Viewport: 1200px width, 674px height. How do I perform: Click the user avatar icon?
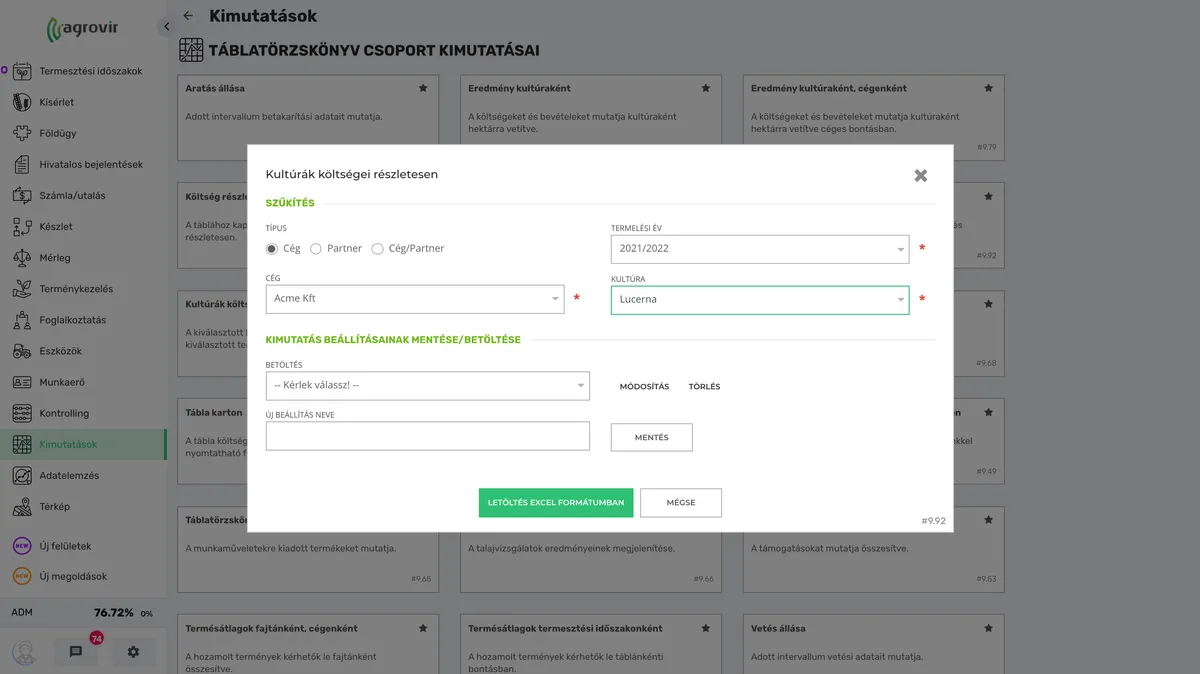point(23,652)
